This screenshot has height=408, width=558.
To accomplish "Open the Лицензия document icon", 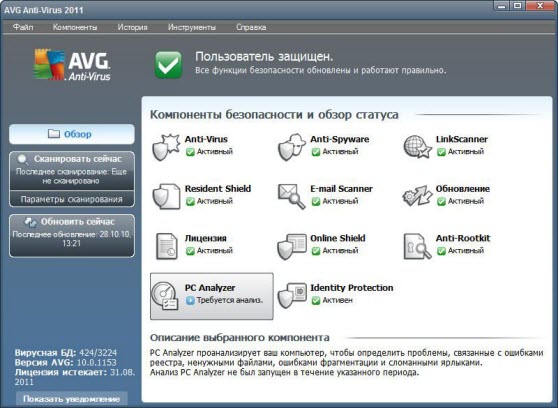I will pyautogui.click(x=167, y=246).
